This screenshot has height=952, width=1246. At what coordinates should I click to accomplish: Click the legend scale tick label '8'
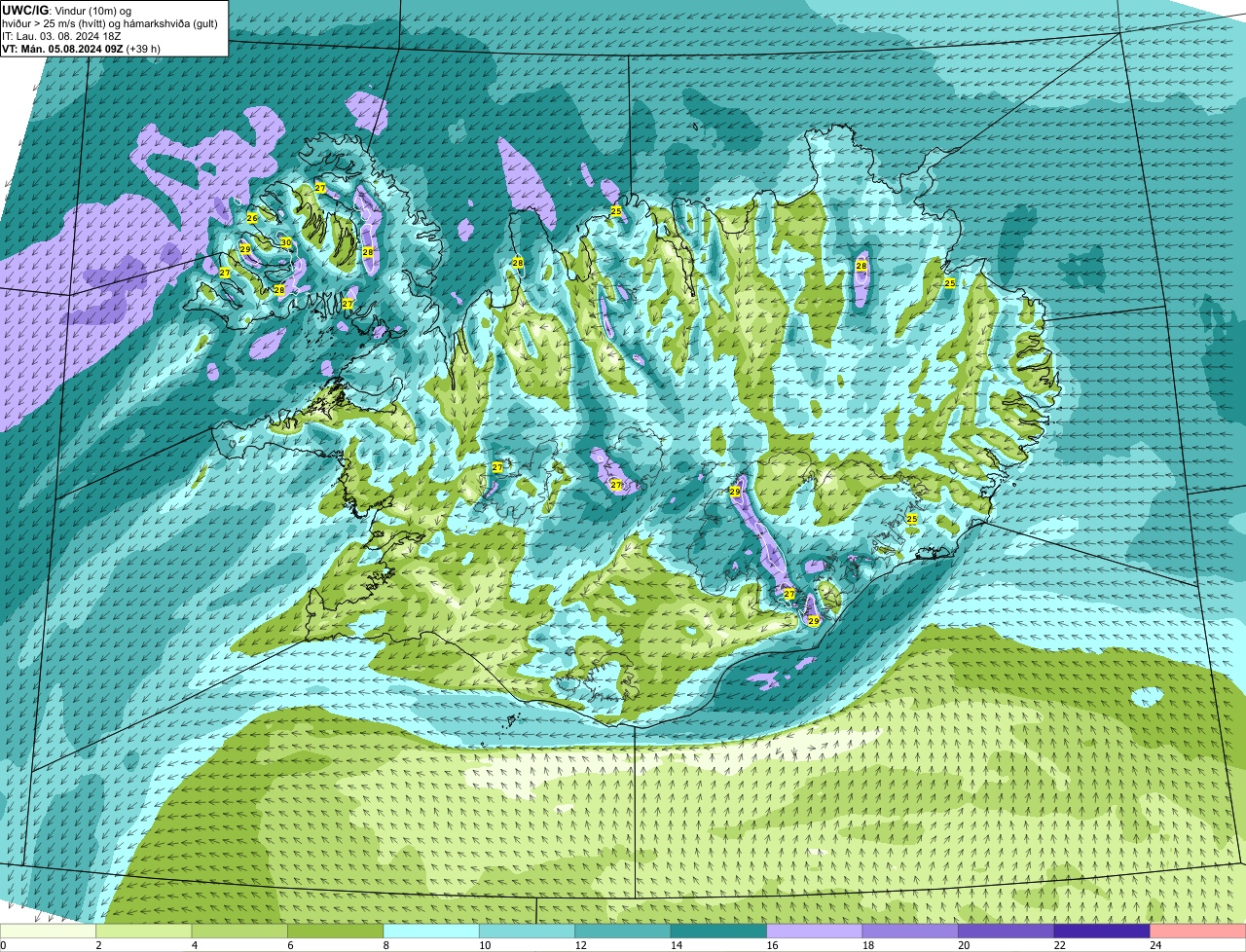coord(385,945)
